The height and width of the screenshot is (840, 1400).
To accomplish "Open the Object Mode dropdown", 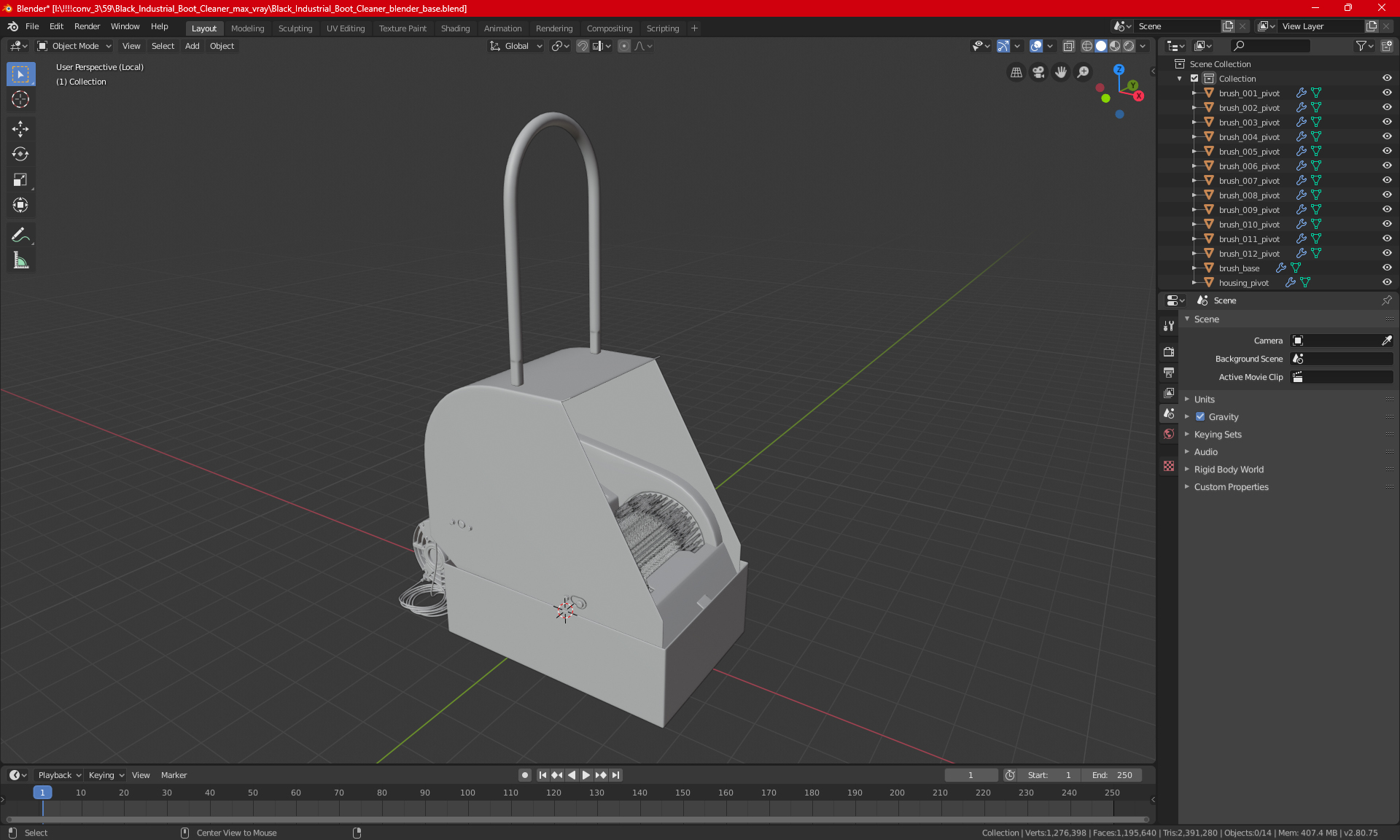I will pyautogui.click(x=74, y=46).
